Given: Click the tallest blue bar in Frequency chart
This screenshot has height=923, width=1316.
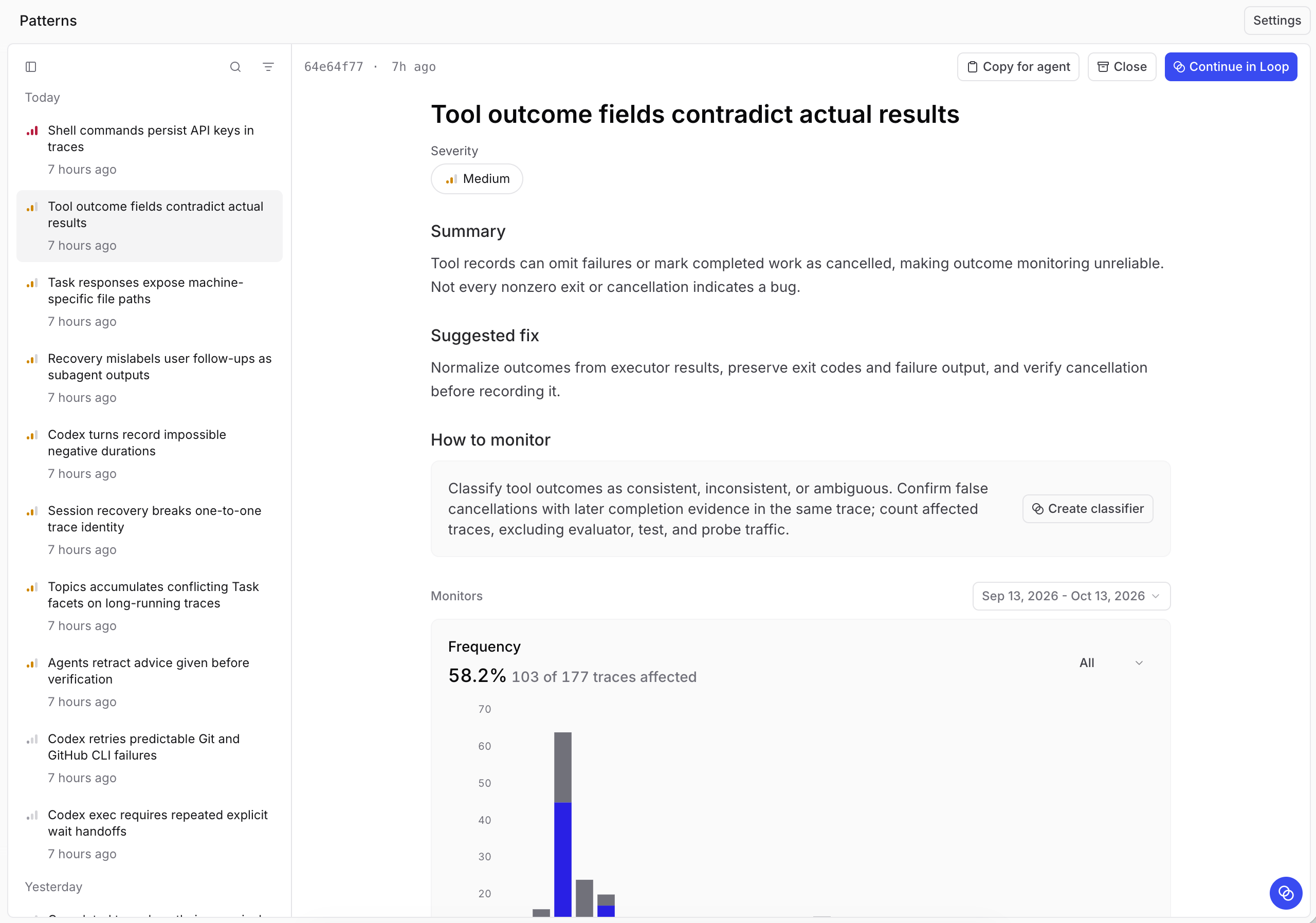Looking at the screenshot, I should [x=562, y=859].
